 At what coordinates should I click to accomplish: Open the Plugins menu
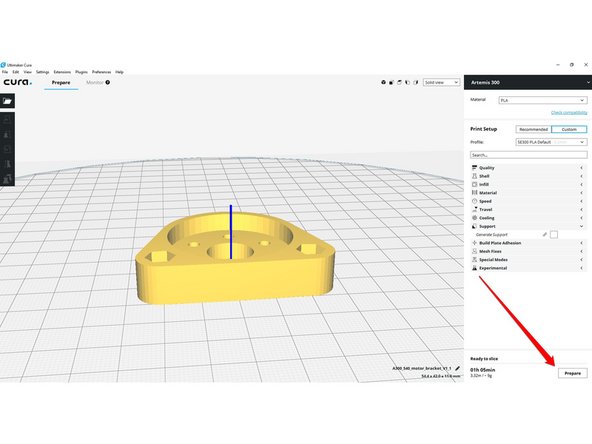pos(82,72)
